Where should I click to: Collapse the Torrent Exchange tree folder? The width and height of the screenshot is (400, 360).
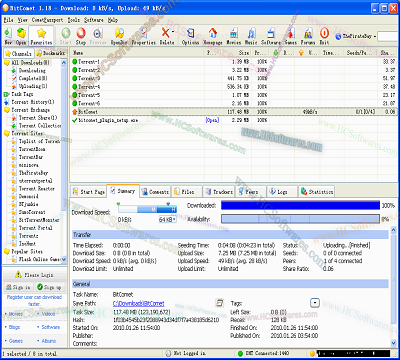tap(7, 110)
